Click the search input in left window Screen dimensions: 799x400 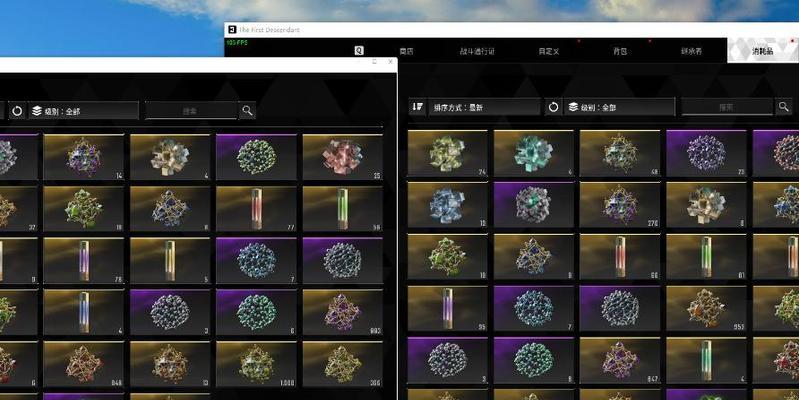[191, 111]
